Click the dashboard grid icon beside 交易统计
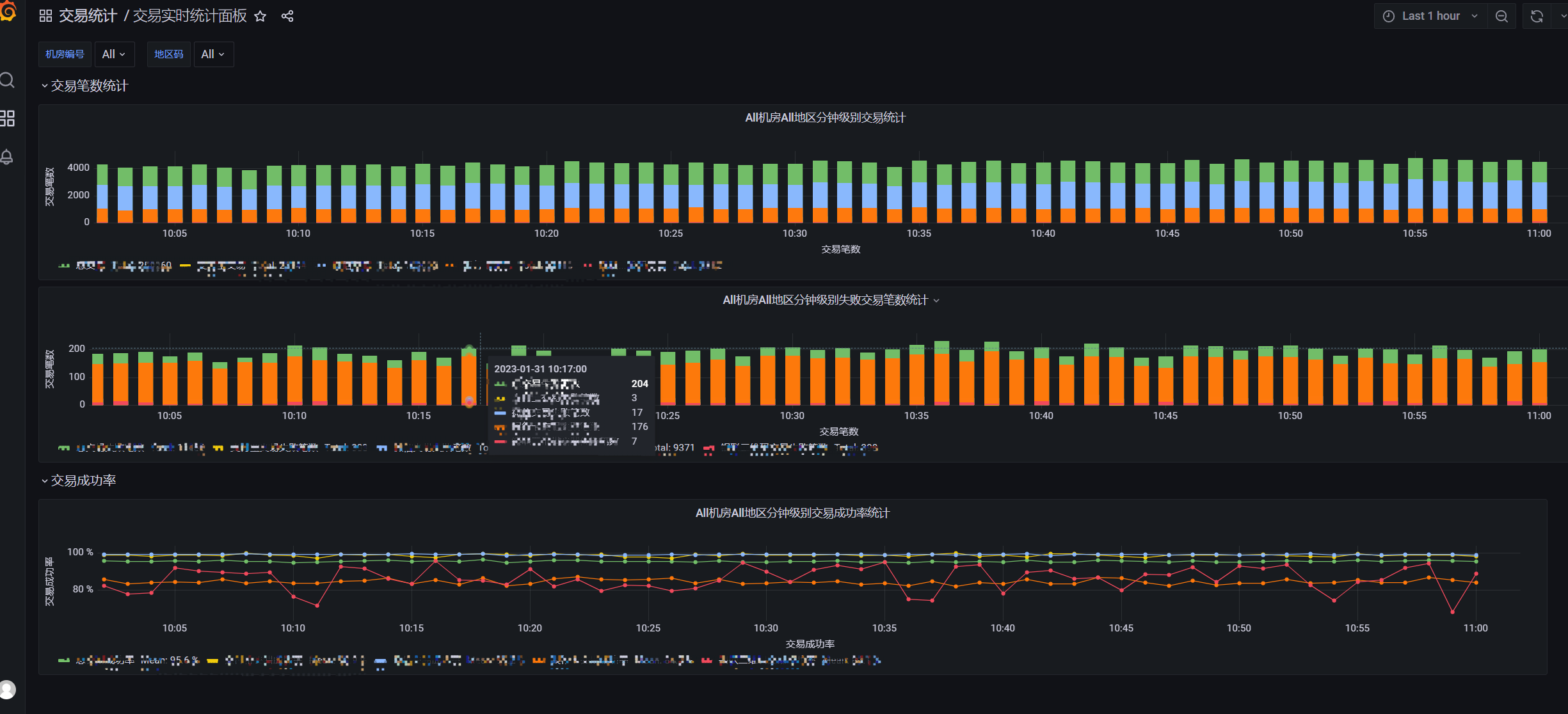The width and height of the screenshot is (1568, 714). (45, 16)
